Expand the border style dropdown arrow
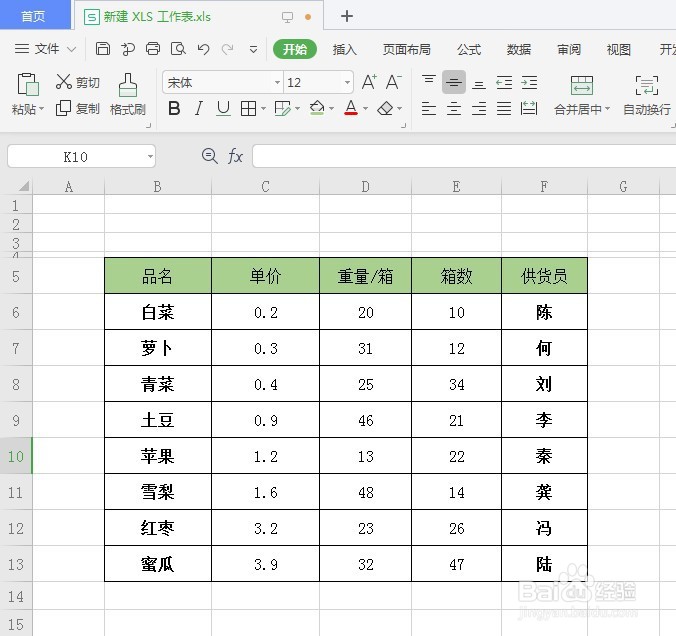The height and width of the screenshot is (636, 676). [263, 109]
